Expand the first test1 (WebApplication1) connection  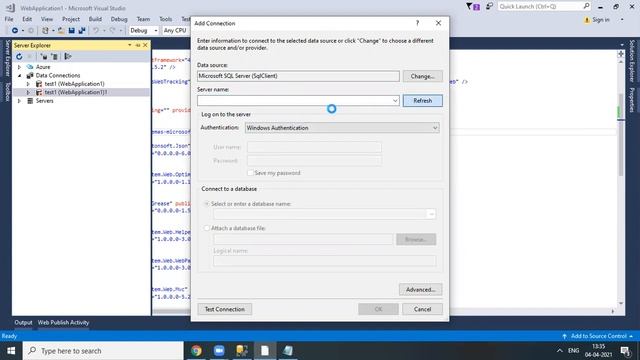point(28,84)
